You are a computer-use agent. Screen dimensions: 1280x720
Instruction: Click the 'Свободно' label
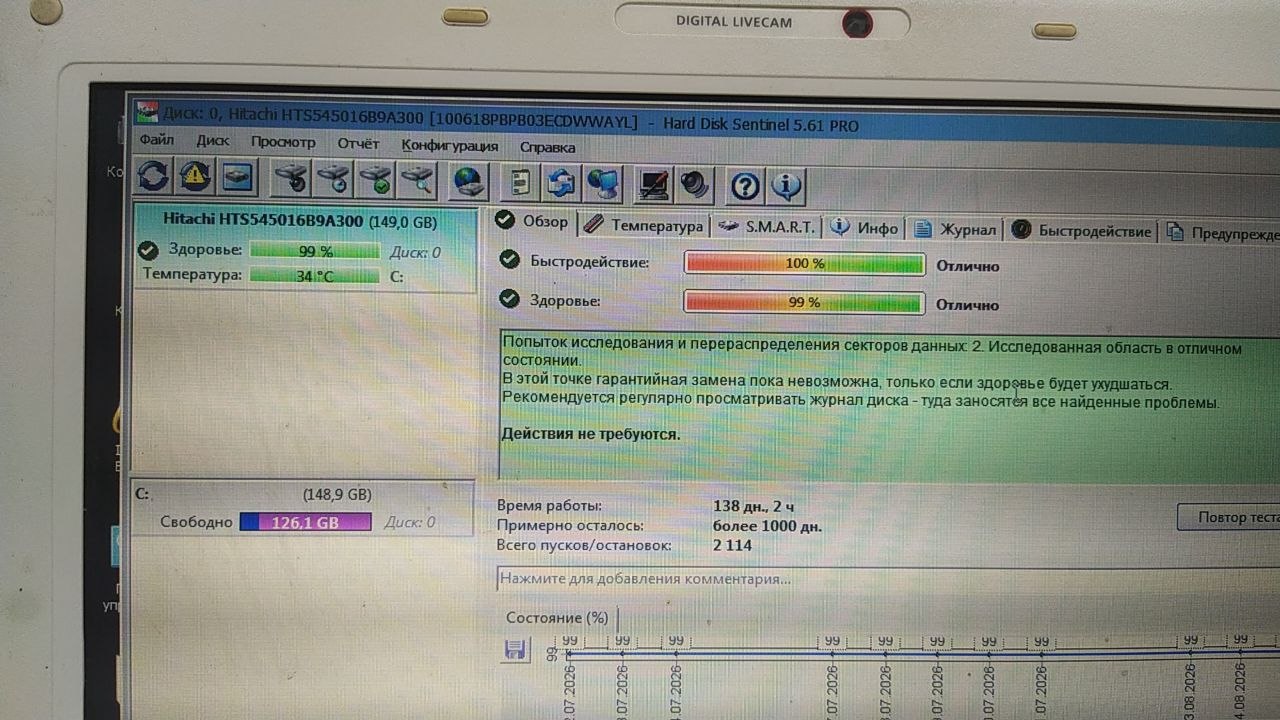pyautogui.click(x=196, y=522)
